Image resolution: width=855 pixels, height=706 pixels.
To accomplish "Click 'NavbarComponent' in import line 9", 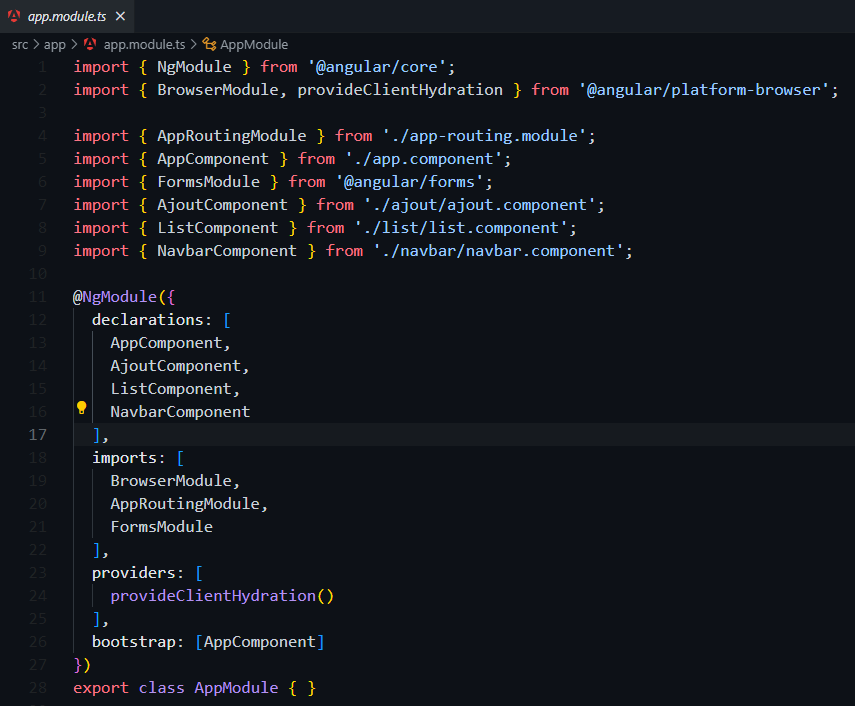I will (227, 251).
